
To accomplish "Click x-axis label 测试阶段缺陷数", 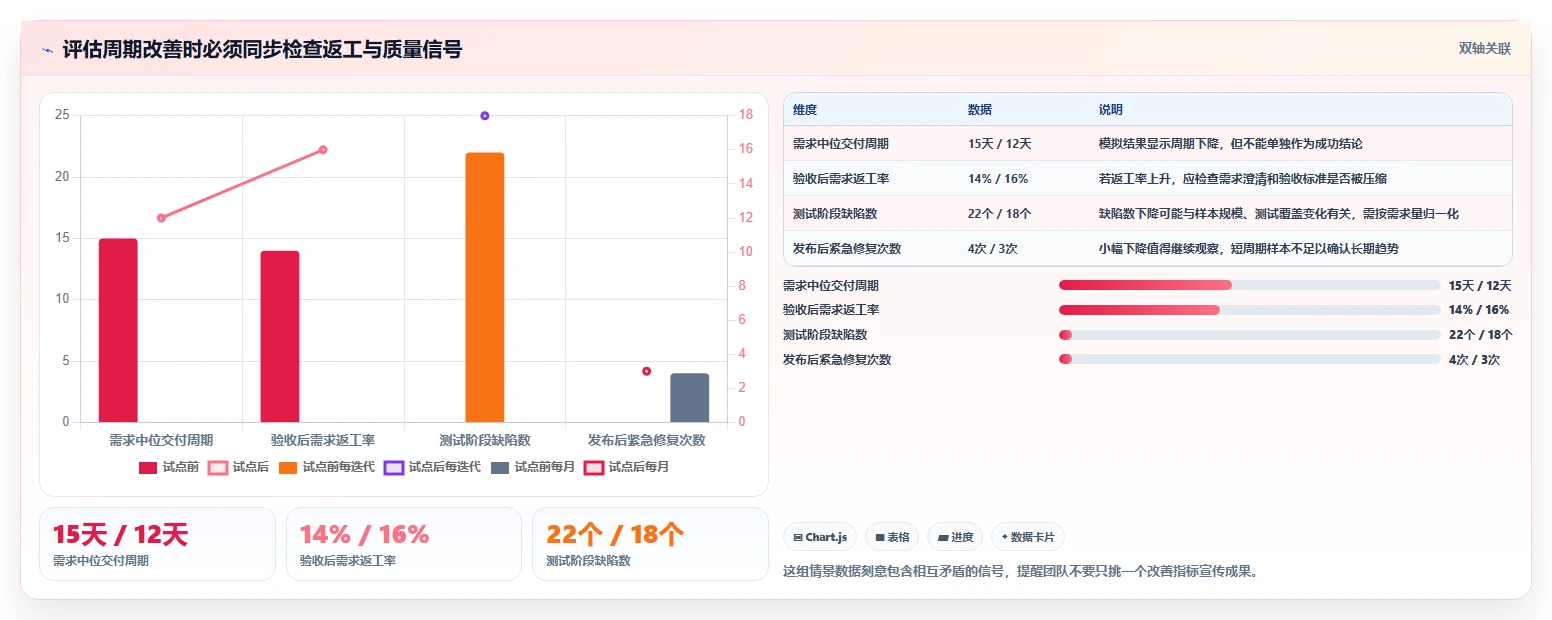I will tap(485, 440).
